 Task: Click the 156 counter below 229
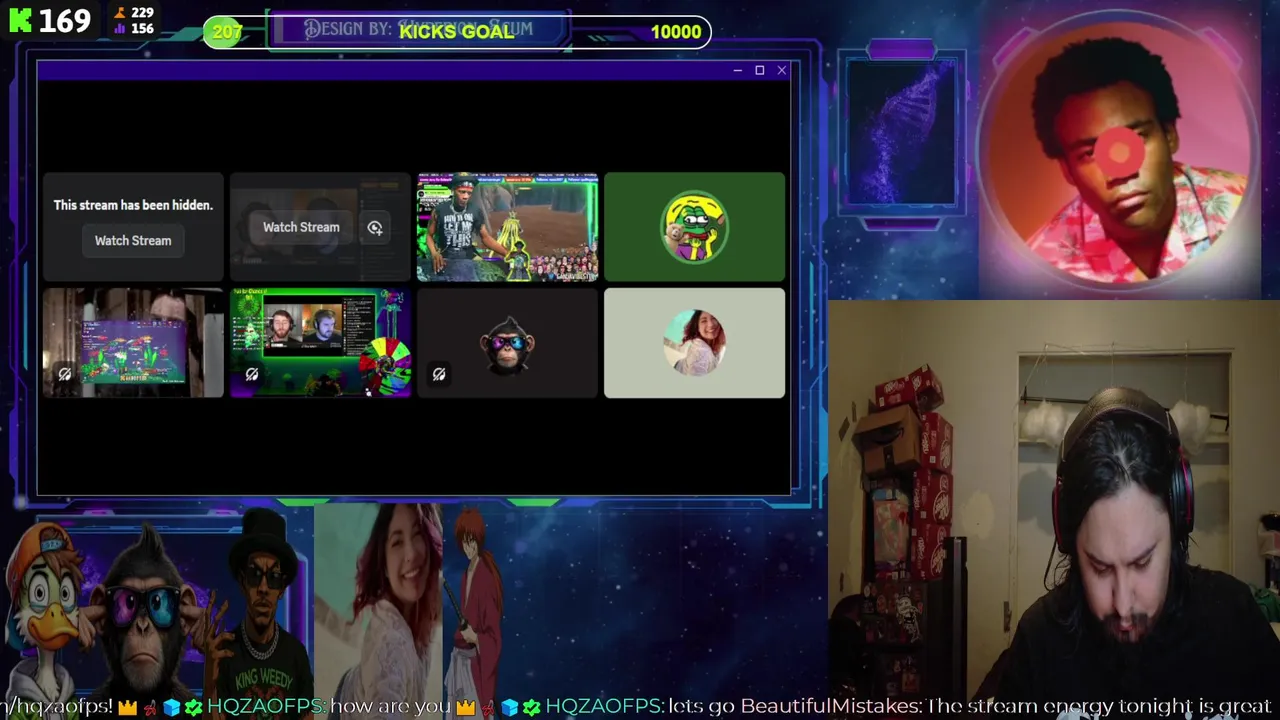[135, 29]
